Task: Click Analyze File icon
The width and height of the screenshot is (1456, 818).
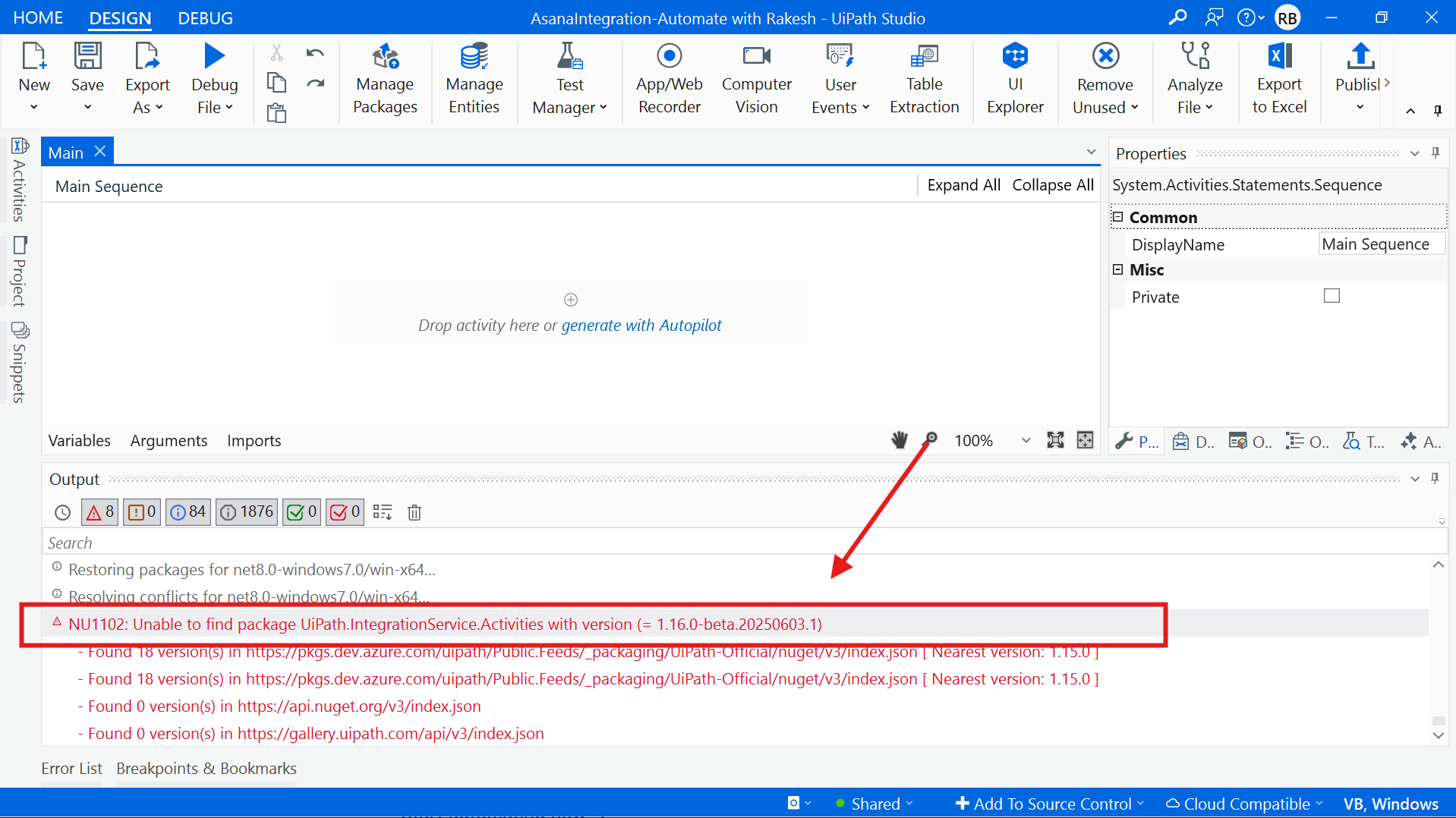Action: [1195, 56]
